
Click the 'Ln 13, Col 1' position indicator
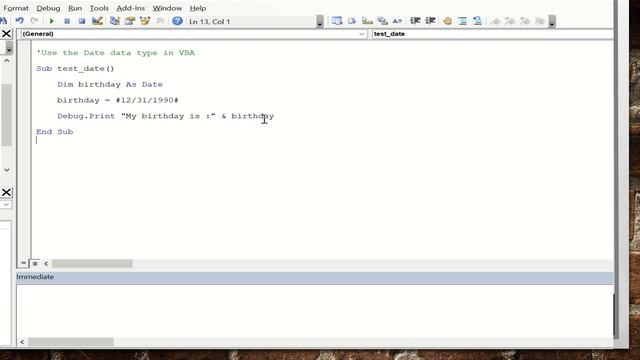(210, 22)
